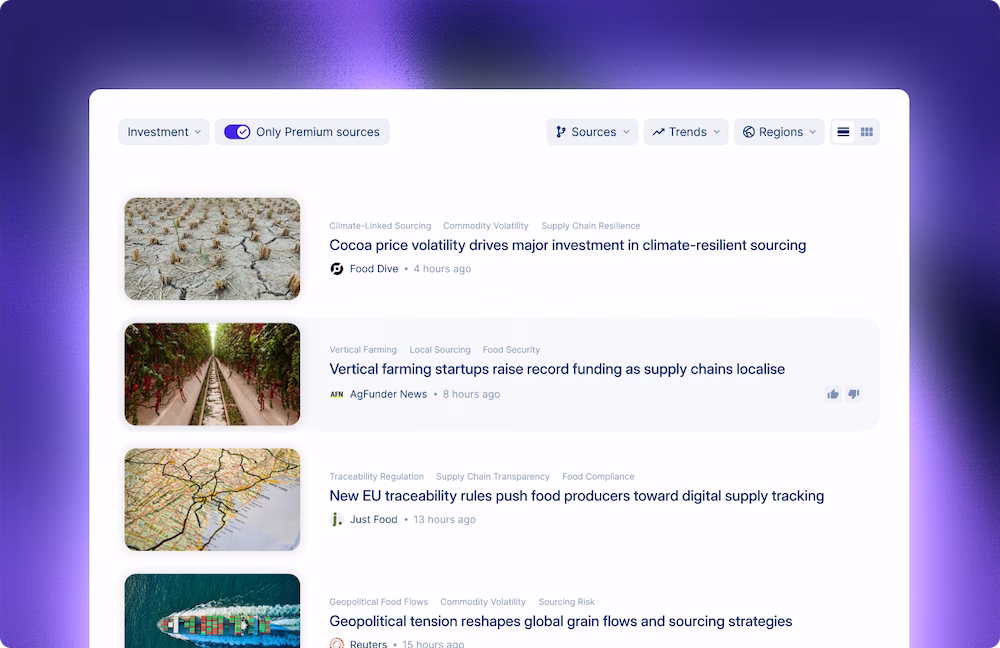1000x648 pixels.
Task: Click the 8 hours ago timestamp
Action: (x=471, y=394)
